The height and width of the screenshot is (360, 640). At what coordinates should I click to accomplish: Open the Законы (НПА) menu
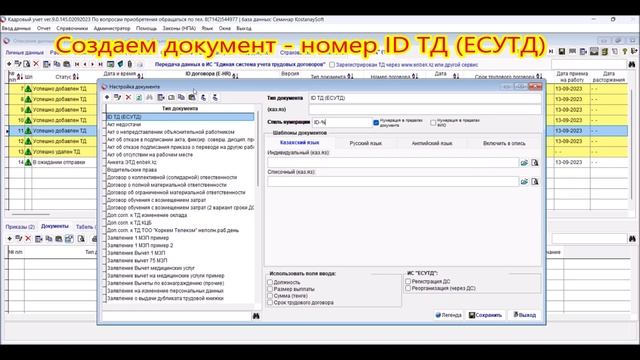click(179, 29)
